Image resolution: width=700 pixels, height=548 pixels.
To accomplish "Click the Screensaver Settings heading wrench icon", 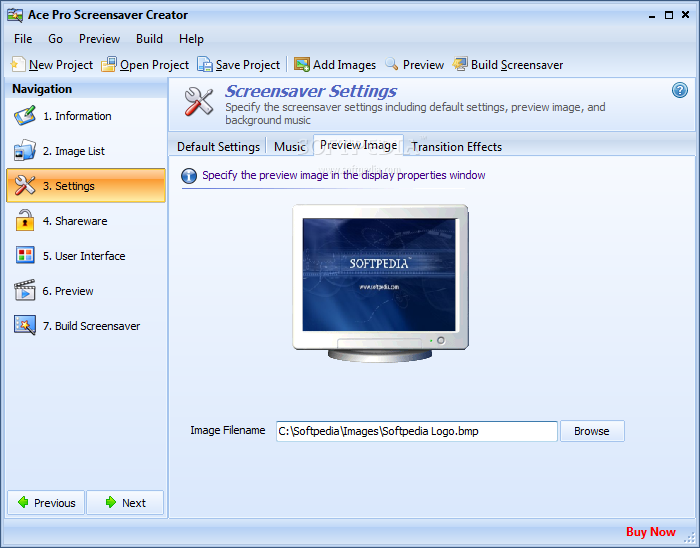I will pyautogui.click(x=199, y=102).
